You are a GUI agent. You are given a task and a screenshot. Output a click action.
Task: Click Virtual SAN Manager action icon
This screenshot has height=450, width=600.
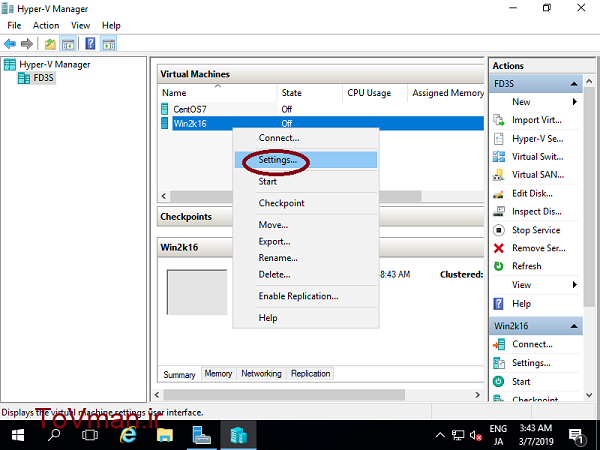499,175
